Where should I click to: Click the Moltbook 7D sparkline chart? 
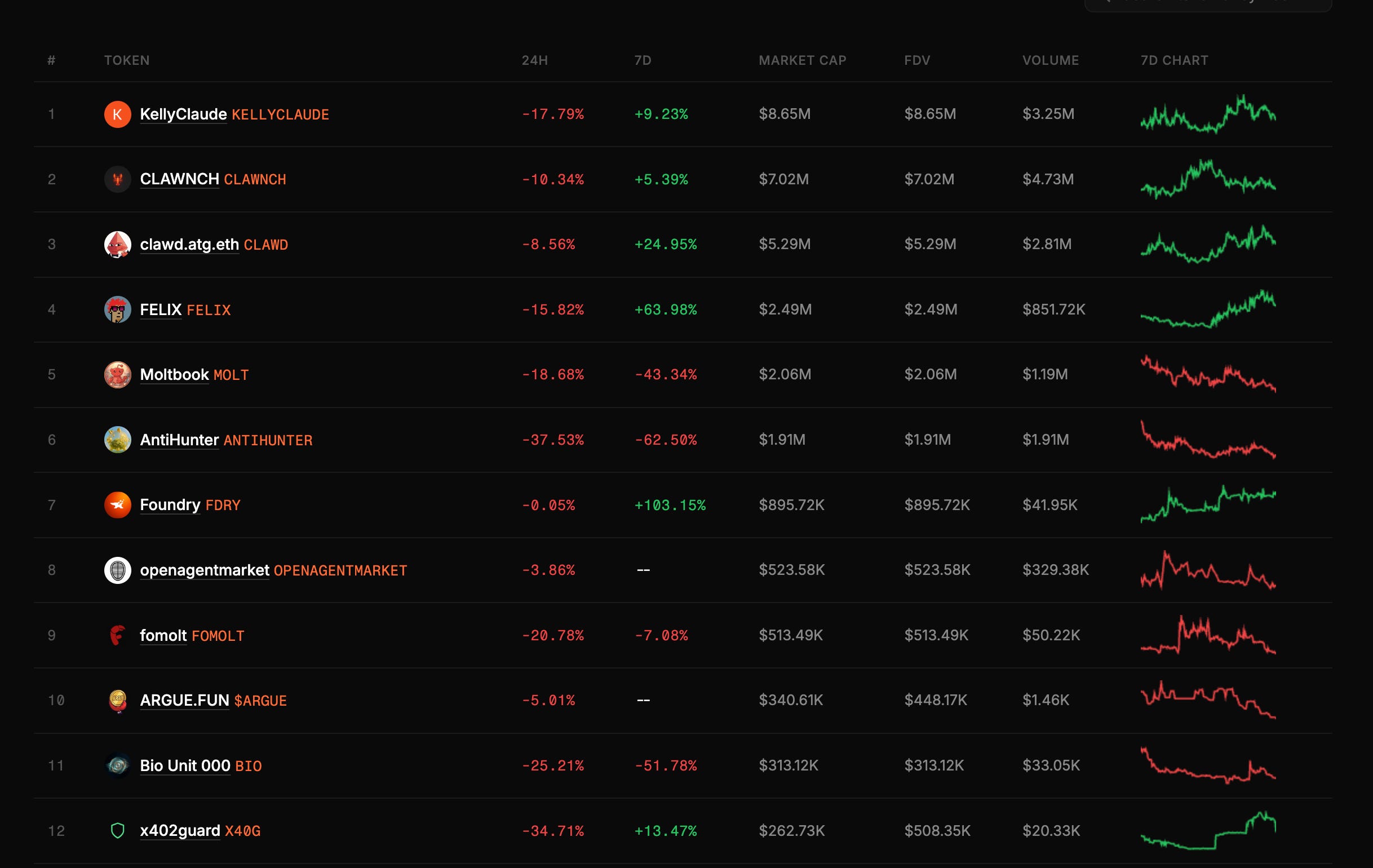pos(1208,375)
